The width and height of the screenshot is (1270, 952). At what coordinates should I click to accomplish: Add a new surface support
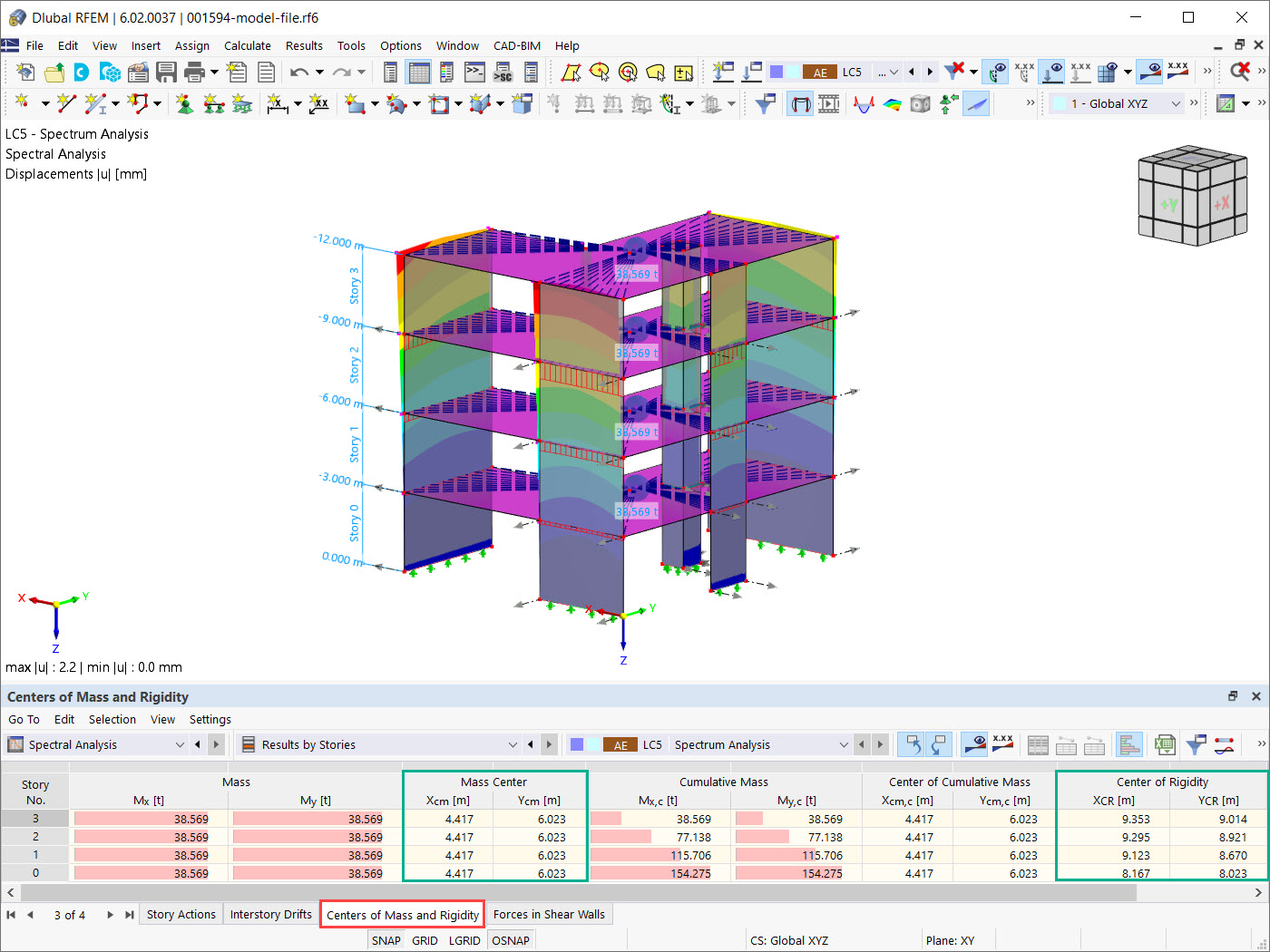(x=241, y=103)
